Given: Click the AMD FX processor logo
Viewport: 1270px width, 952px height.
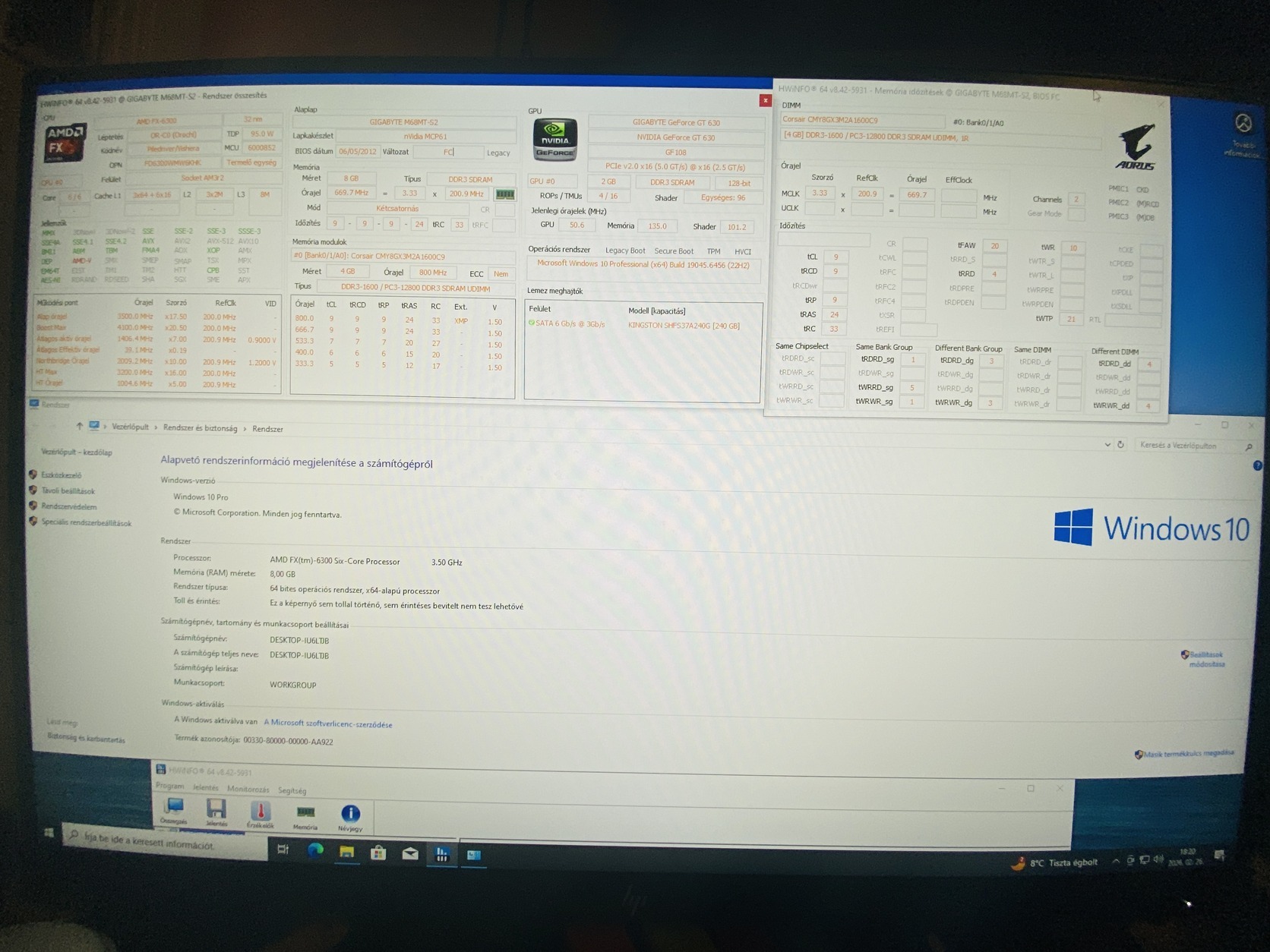Looking at the screenshot, I should (x=65, y=143).
